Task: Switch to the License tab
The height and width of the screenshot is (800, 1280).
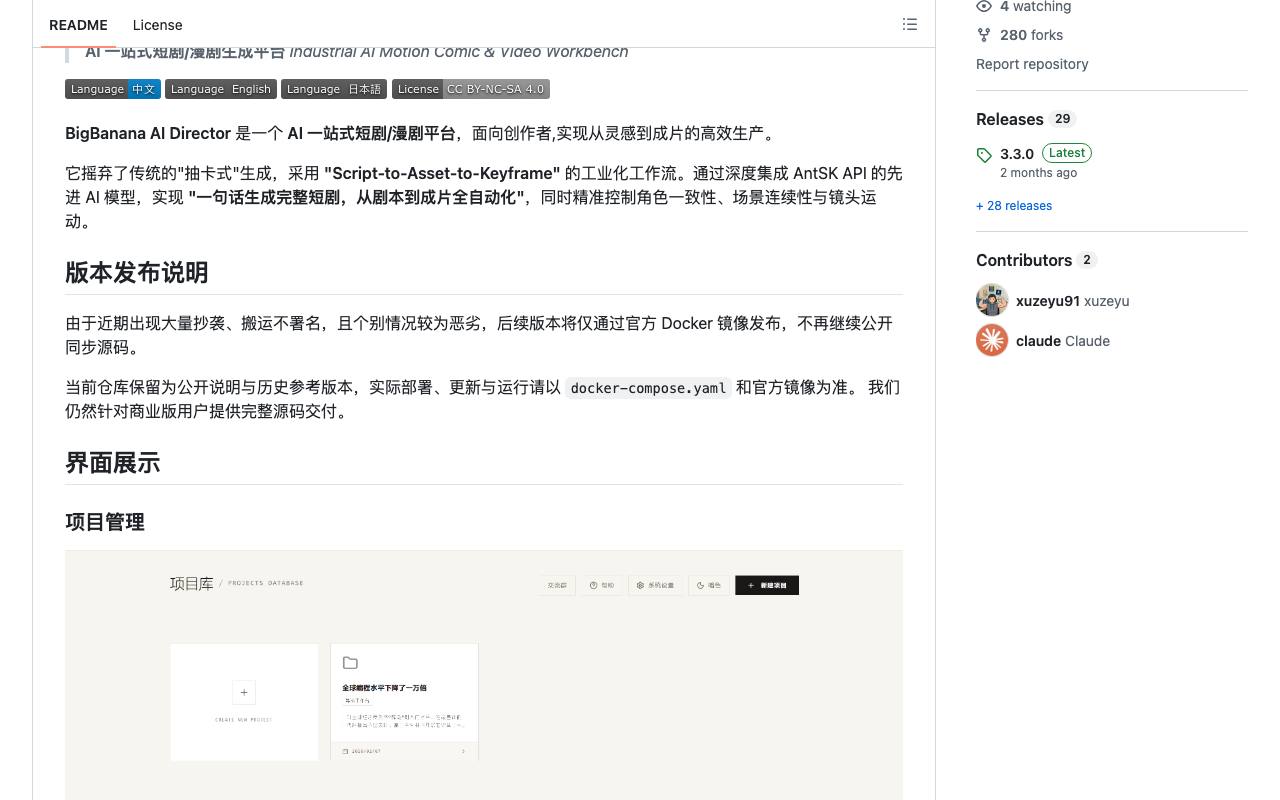Action: [157, 25]
